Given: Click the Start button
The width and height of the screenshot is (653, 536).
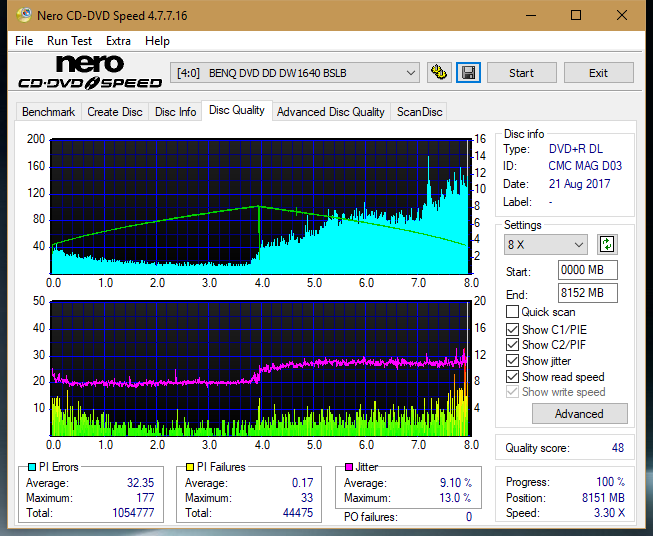Looking at the screenshot, I should [x=521, y=73].
